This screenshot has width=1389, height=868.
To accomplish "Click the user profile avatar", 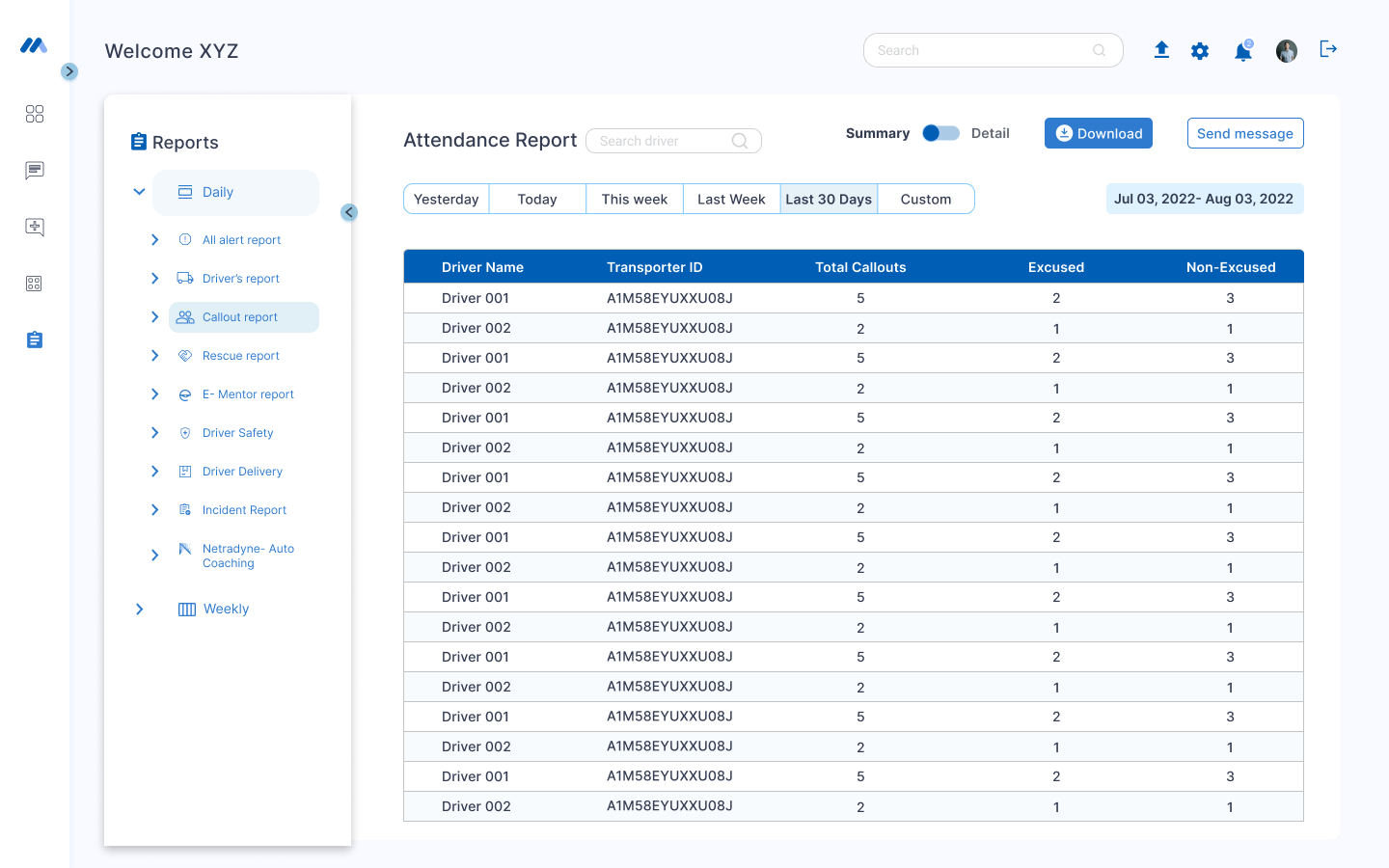I will (1286, 51).
